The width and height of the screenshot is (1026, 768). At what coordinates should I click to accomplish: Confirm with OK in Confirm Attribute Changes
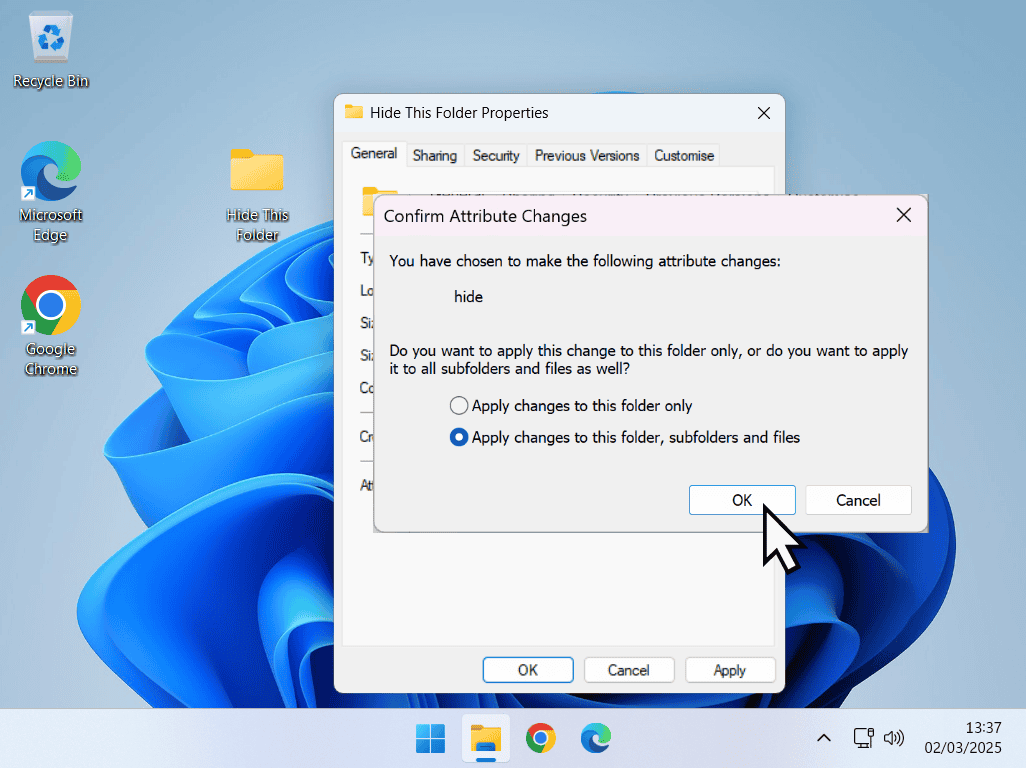coord(742,500)
